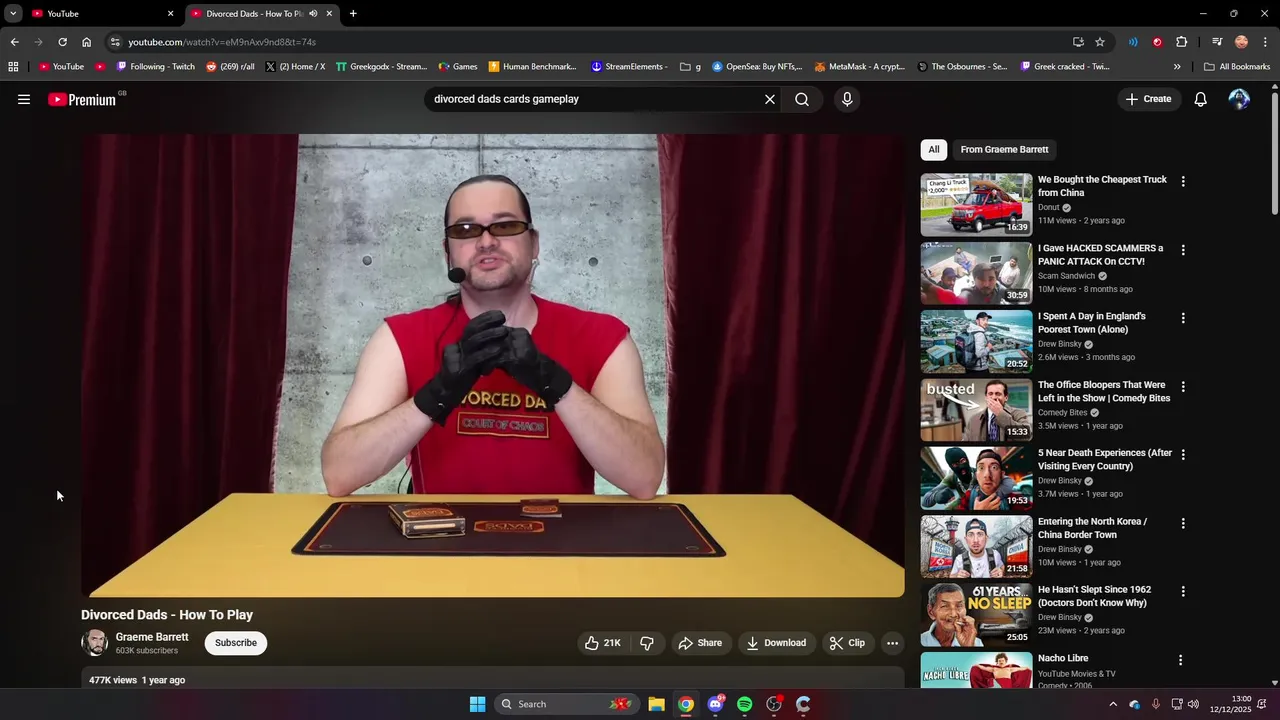This screenshot has width=1280, height=720.
Task: Open the All Bookmarks folder
Action: click(x=1237, y=67)
